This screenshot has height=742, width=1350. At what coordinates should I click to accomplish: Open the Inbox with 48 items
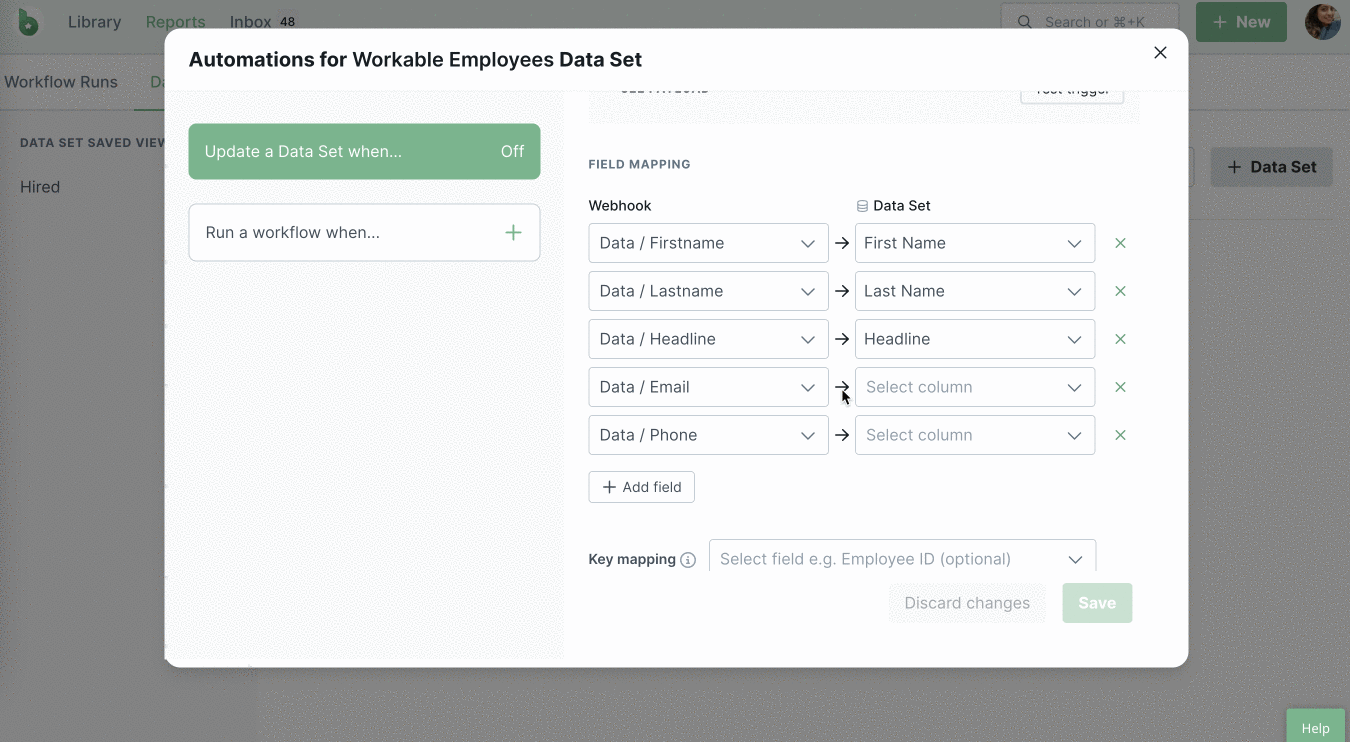tap(264, 22)
